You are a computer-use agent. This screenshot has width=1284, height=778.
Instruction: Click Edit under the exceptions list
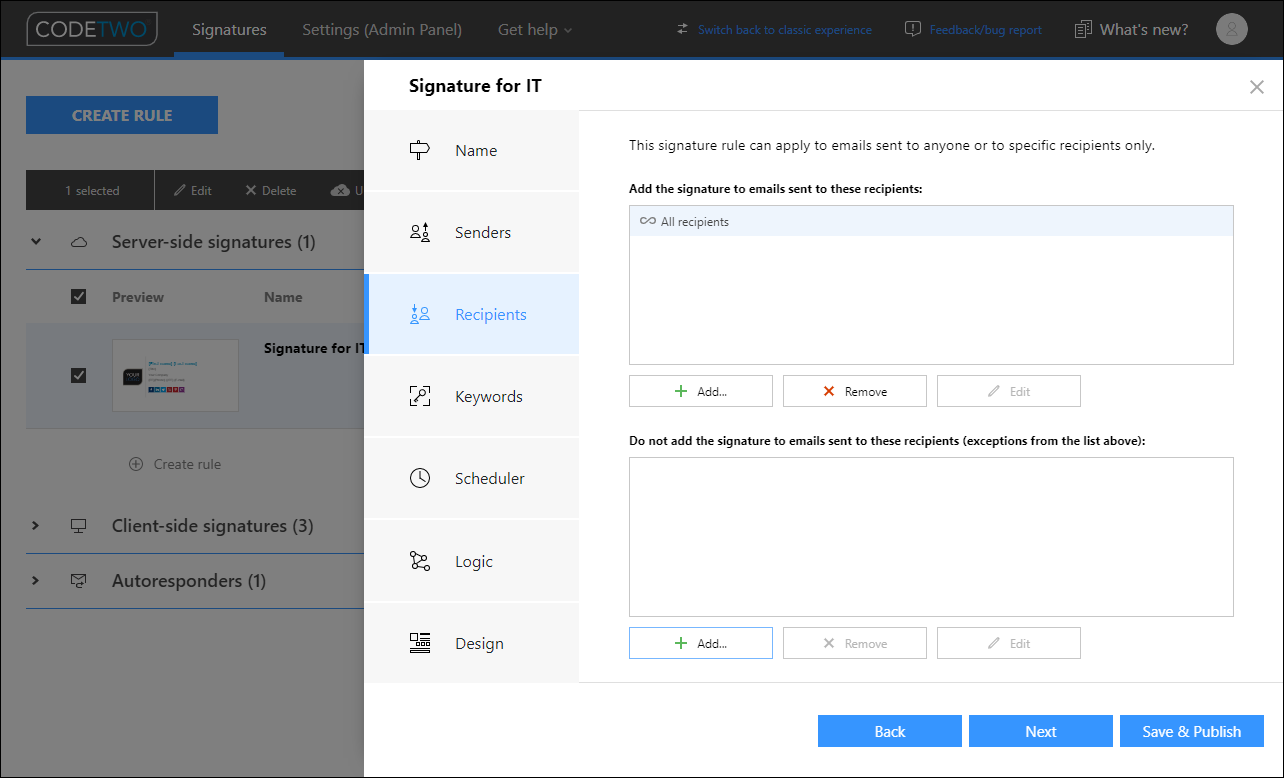click(1009, 643)
